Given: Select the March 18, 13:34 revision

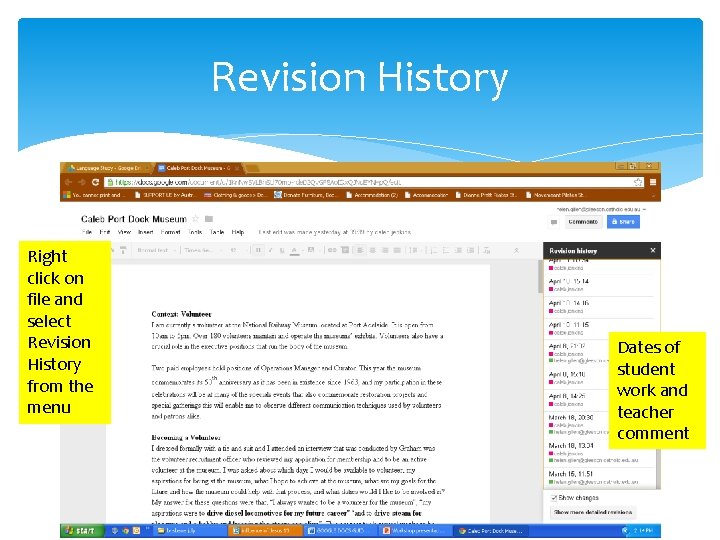Looking at the screenshot, I should click(601, 452).
